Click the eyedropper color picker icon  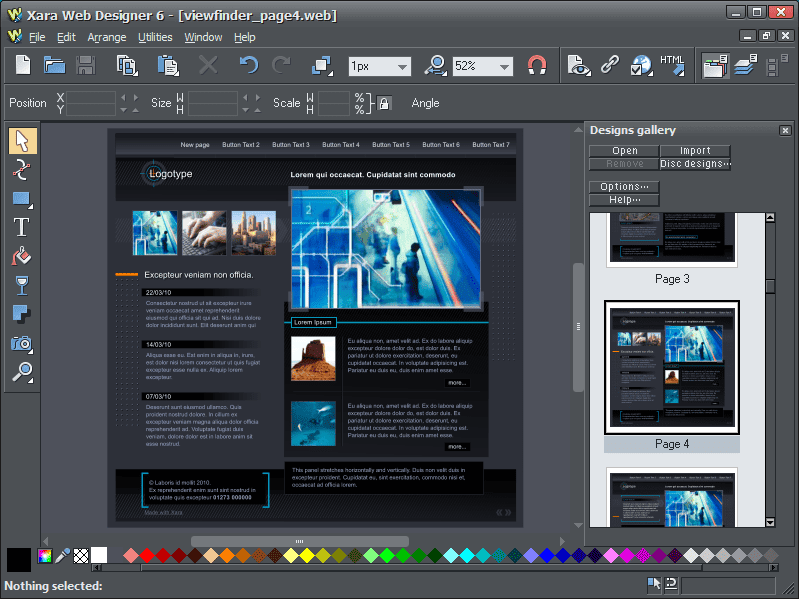click(62, 556)
